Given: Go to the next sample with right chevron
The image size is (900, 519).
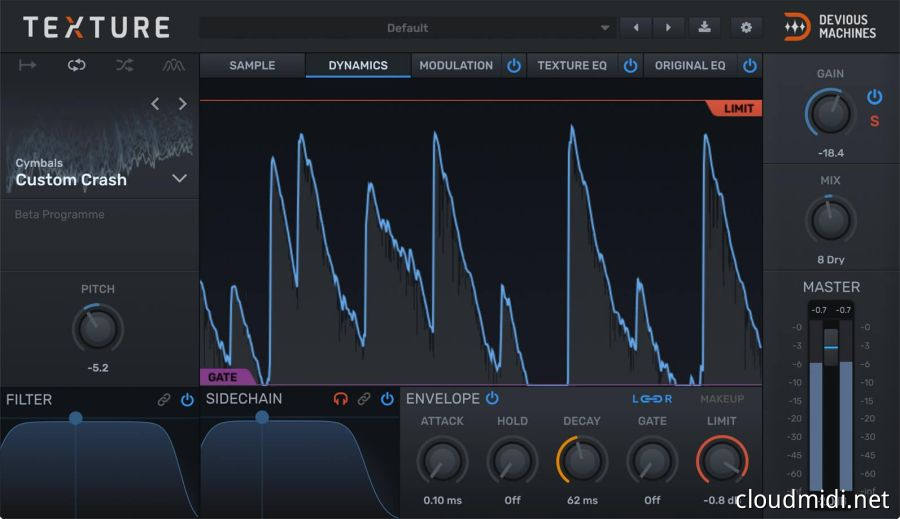Looking at the screenshot, I should pyautogui.click(x=183, y=104).
